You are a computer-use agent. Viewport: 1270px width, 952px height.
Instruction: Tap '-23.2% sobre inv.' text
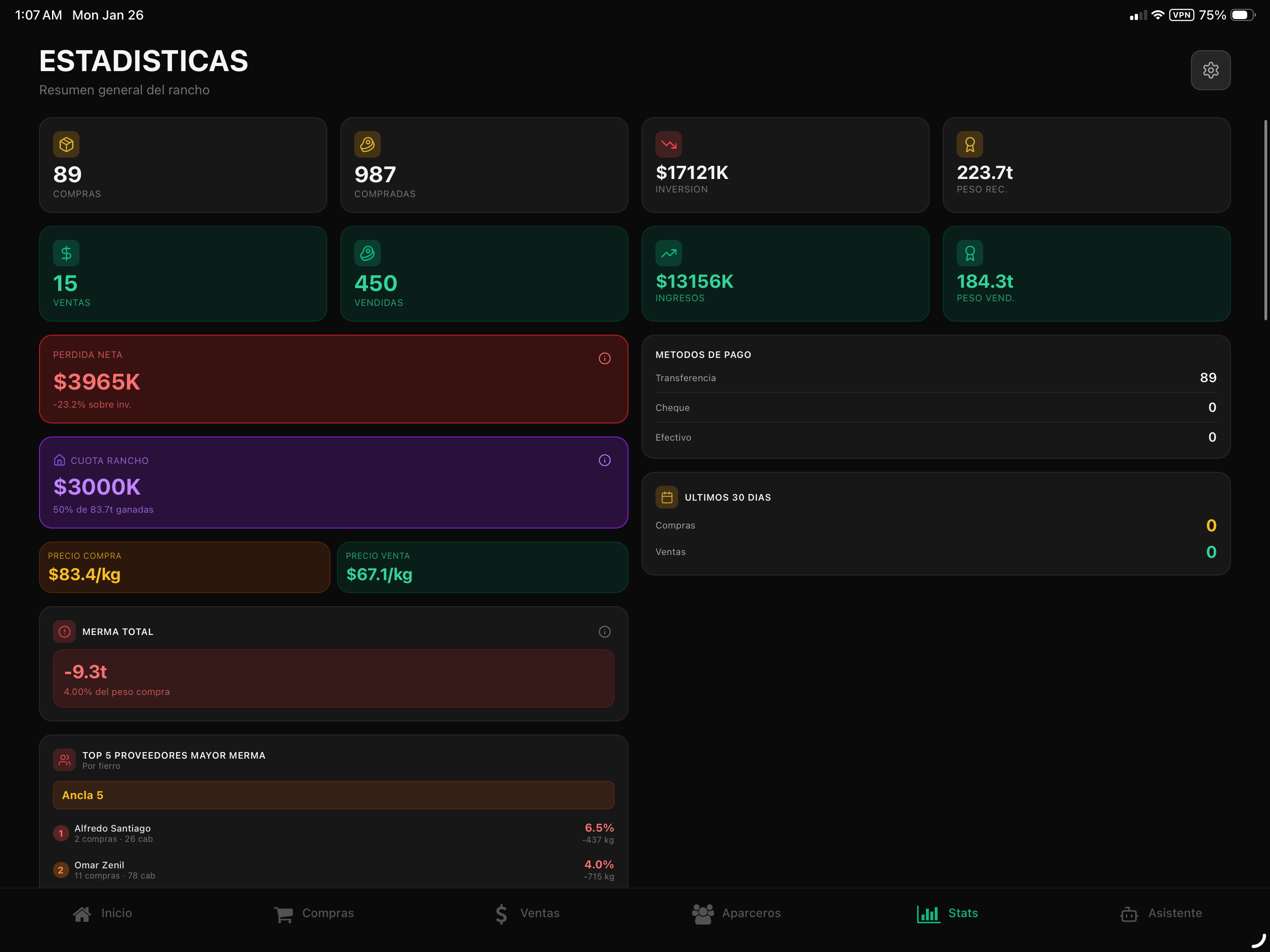(x=92, y=405)
